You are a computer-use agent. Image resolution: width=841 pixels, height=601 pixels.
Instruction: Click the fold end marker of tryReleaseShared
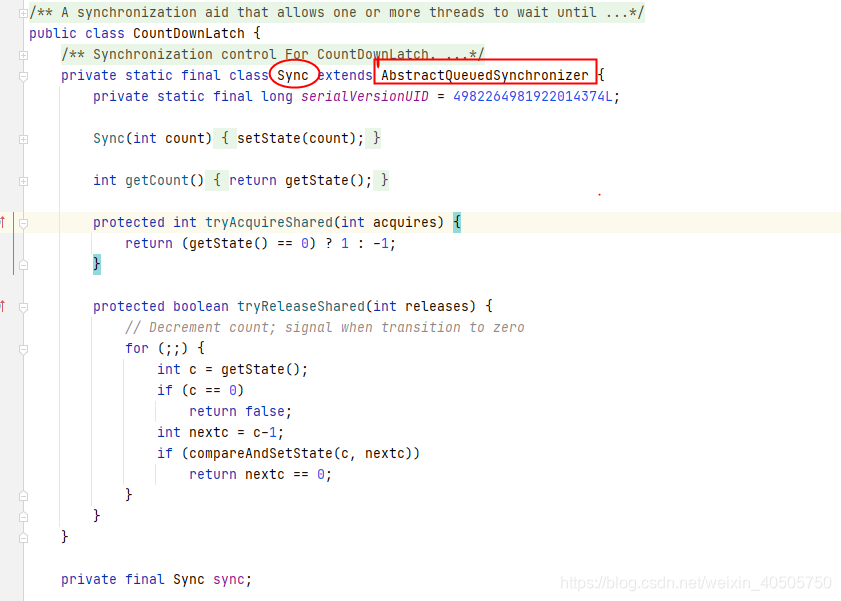(x=23, y=517)
